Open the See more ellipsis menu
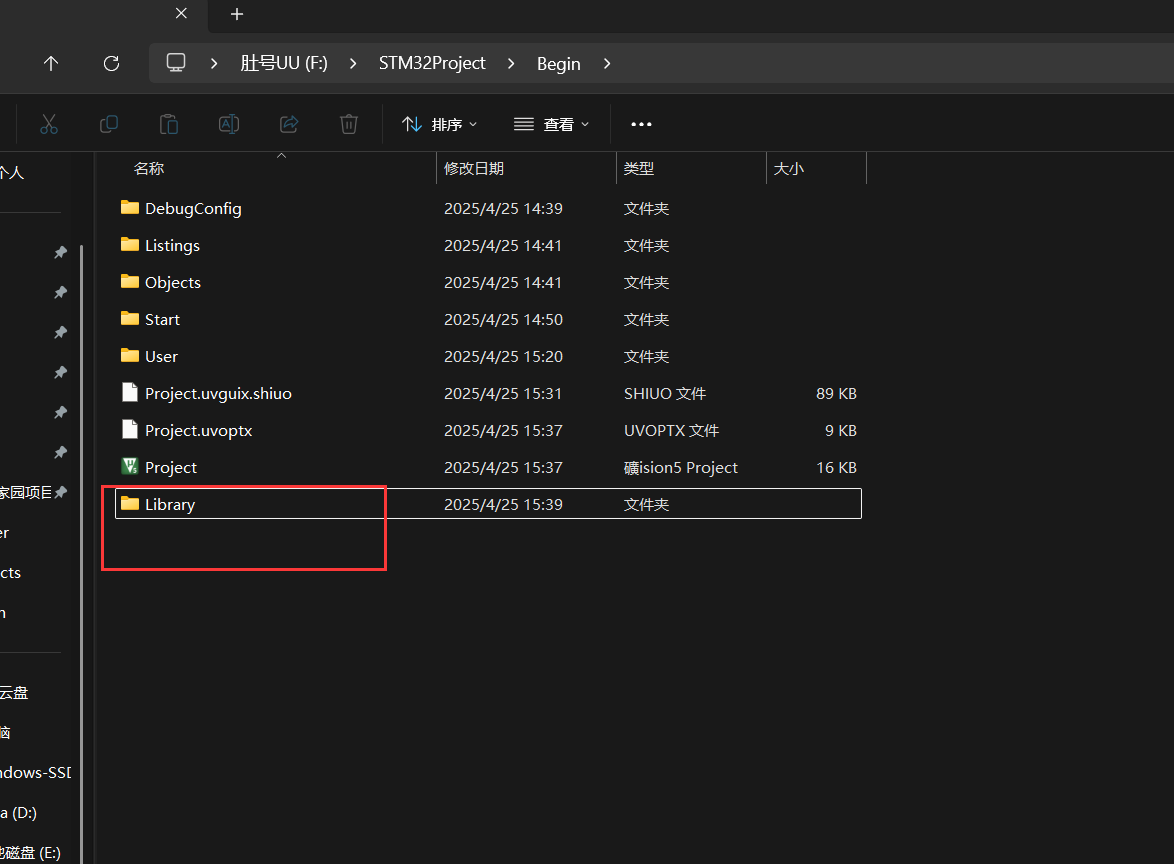This screenshot has height=864, width=1174. point(641,124)
